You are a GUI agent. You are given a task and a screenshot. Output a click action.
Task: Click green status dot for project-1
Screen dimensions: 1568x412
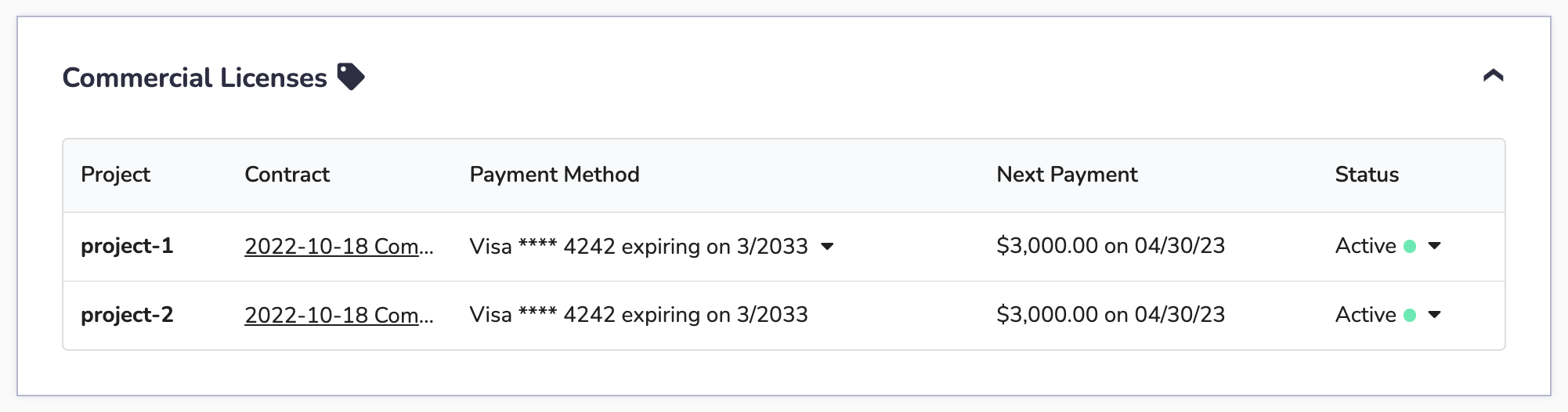[1410, 247]
